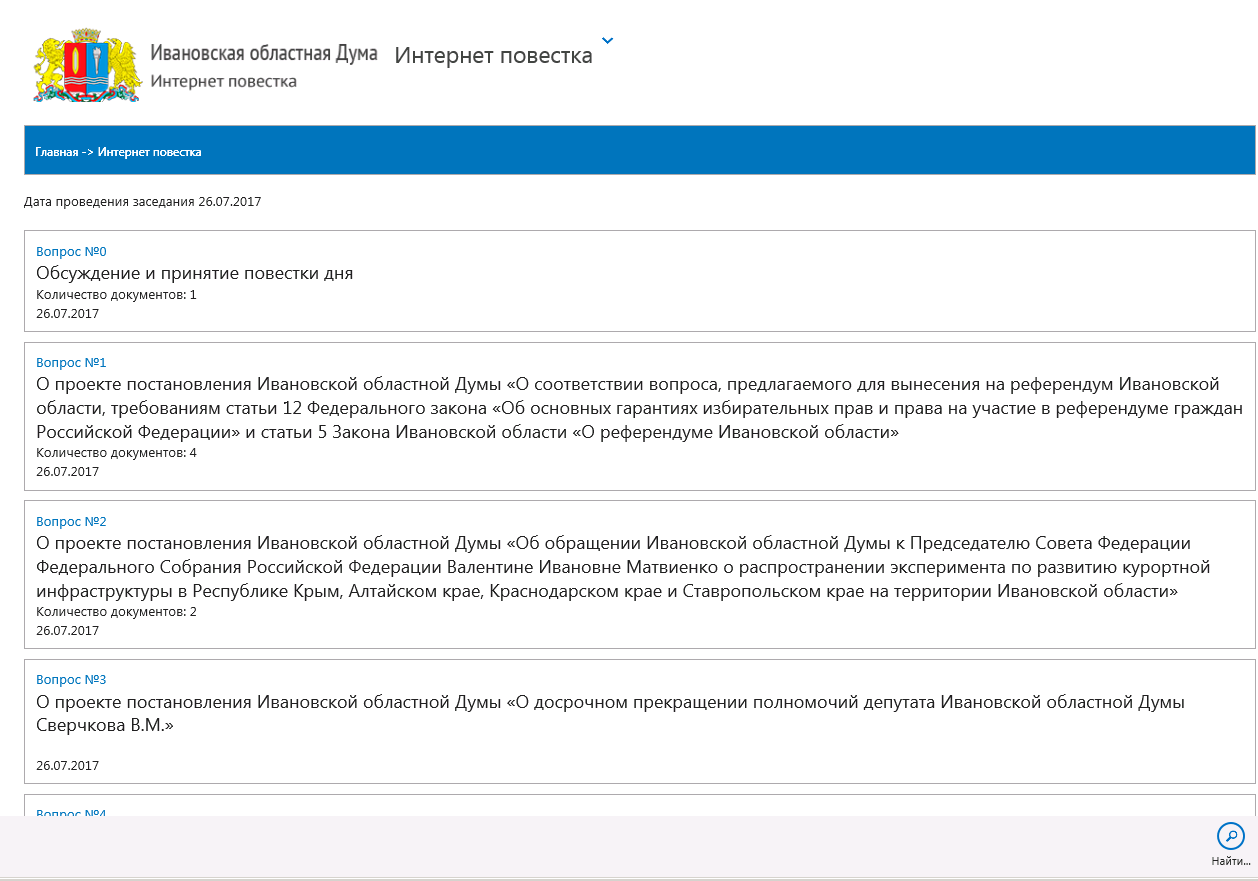Click the text Количество документов: 1
Viewport: 1258px width, 881px height.
[116, 295]
